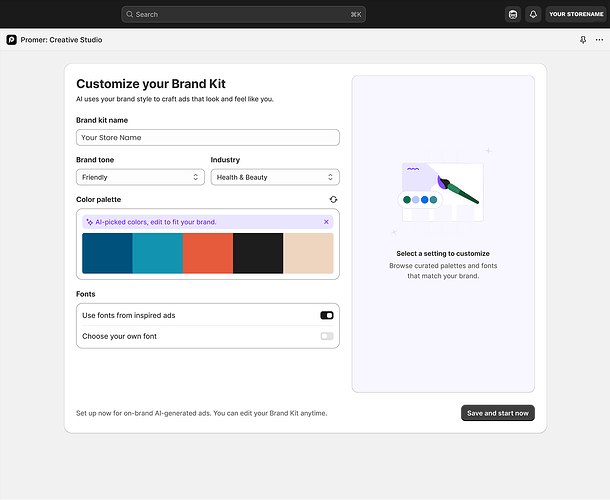This screenshot has height=500, width=610.
Task: Regenerate the color palette with refresh icon
Action: (x=333, y=200)
